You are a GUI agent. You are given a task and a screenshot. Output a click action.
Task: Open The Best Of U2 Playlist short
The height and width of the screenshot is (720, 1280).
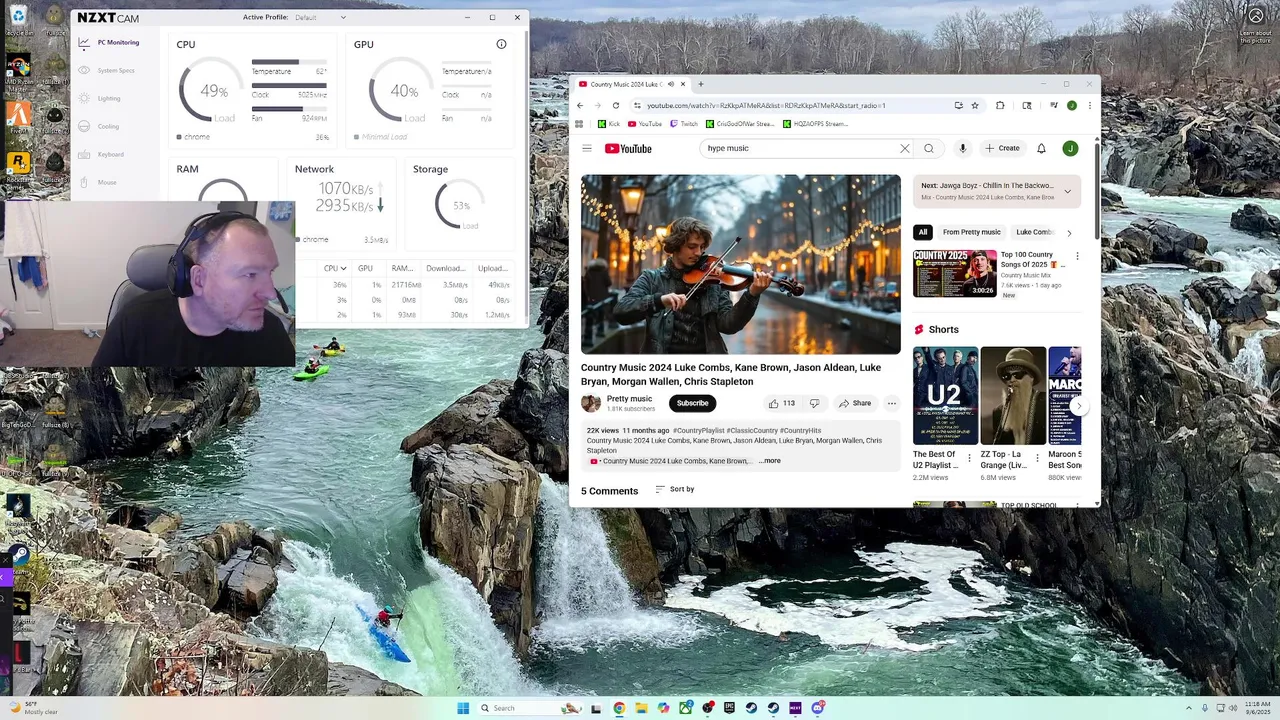click(944, 395)
